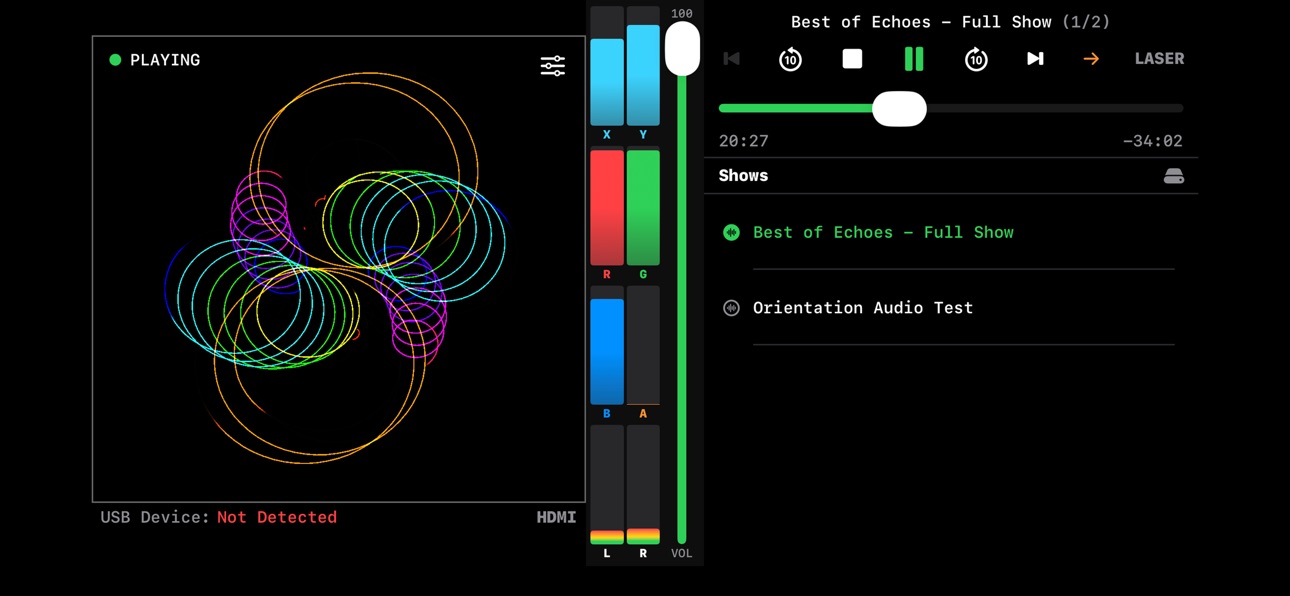The width and height of the screenshot is (1290, 596).
Task: Click the playback progress slider handle
Action: click(x=899, y=108)
